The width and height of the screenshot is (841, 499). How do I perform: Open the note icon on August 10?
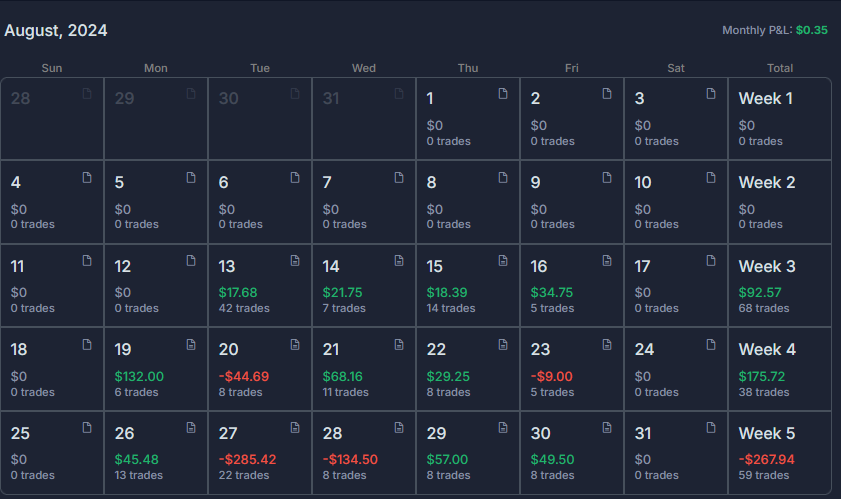tap(711, 178)
